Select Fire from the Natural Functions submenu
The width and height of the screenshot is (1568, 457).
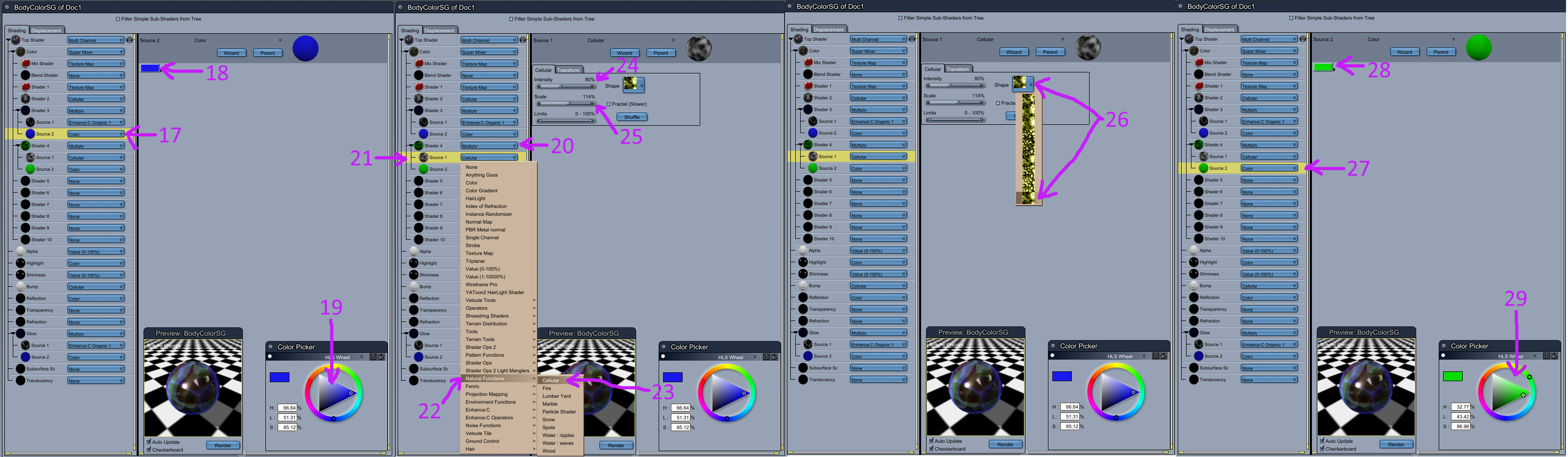(559, 388)
